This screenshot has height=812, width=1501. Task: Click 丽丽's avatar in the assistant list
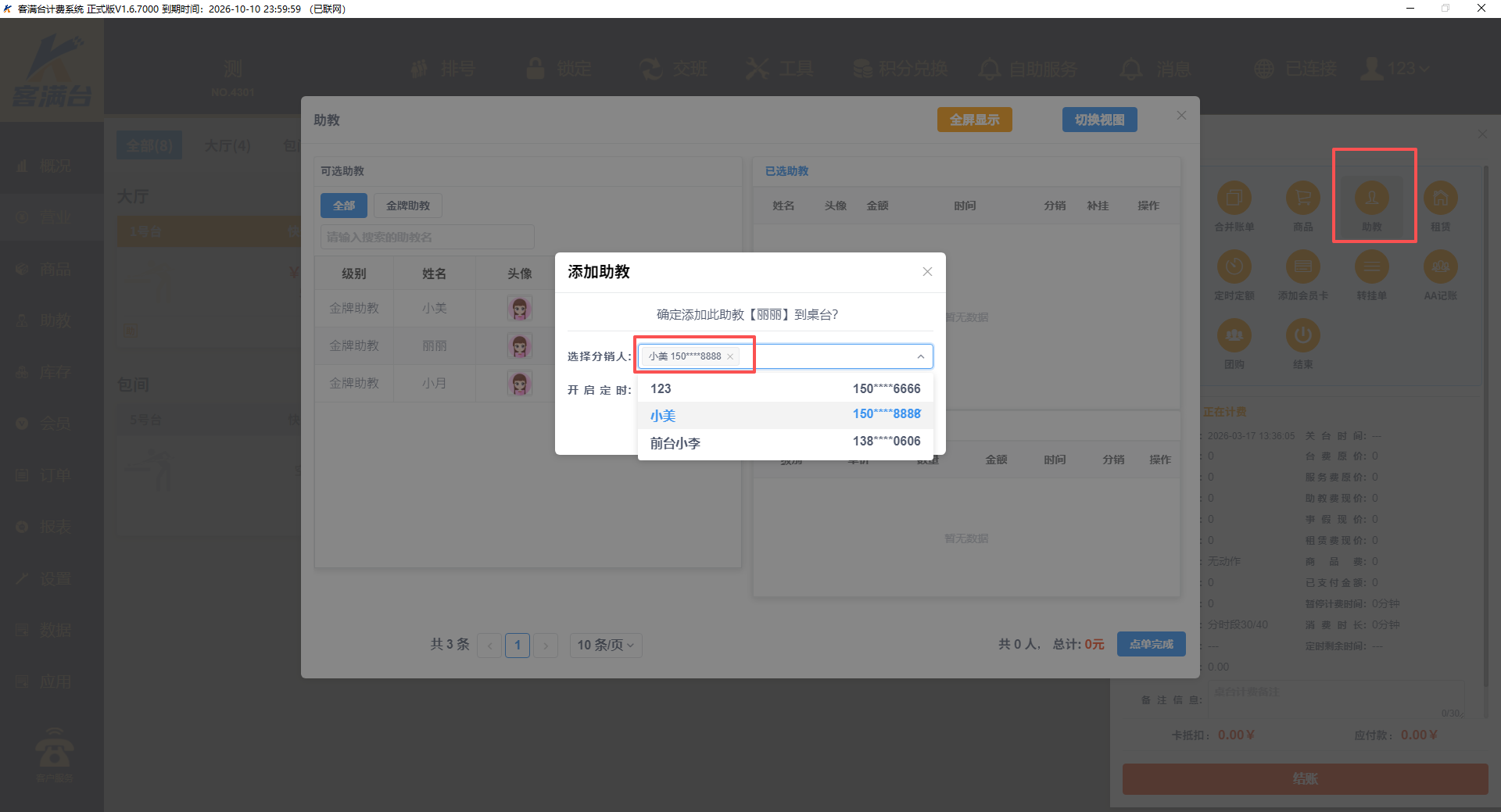[x=519, y=345]
